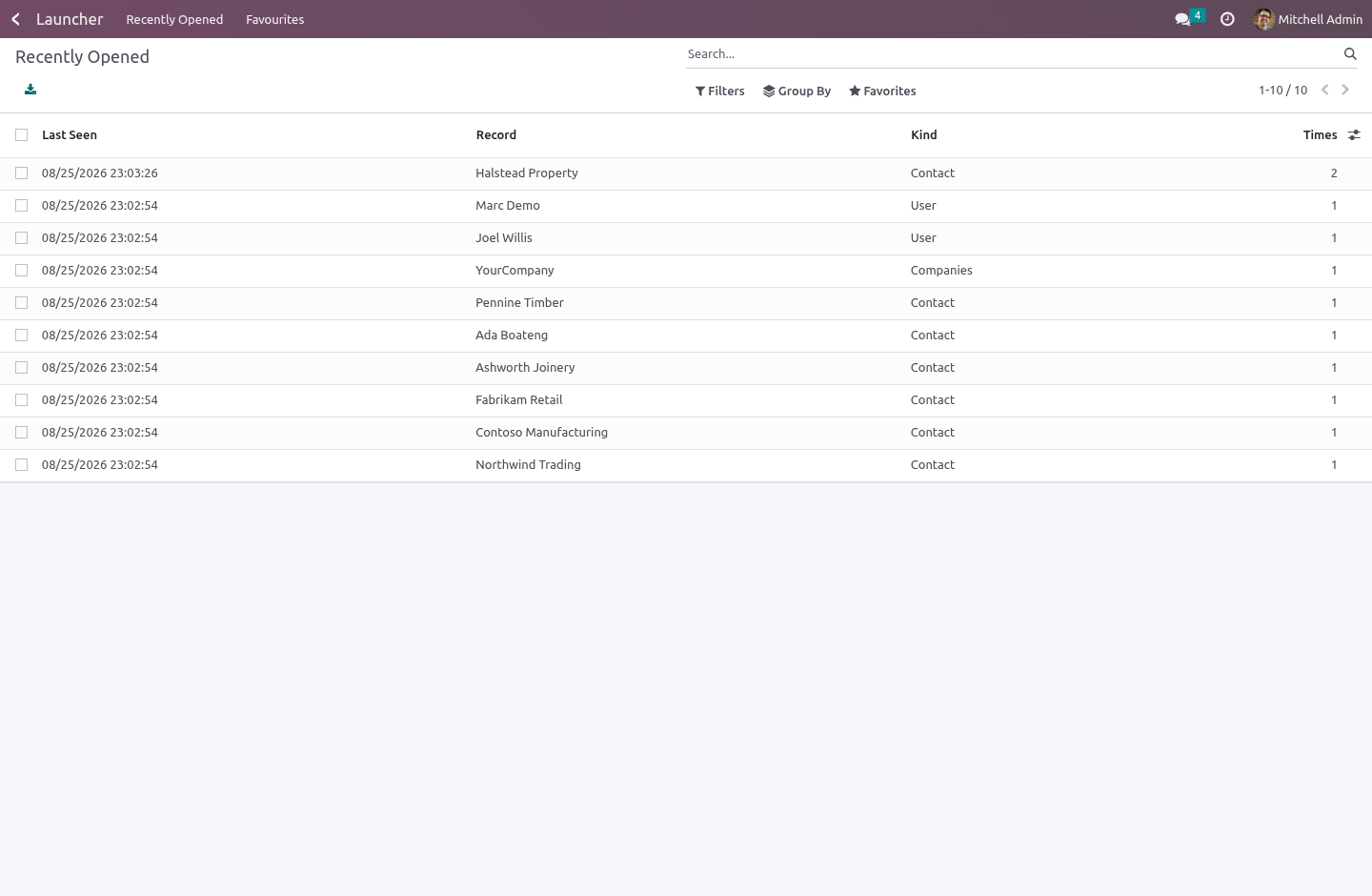Go to the previous page arrow
1372x896 pixels.
[1324, 90]
